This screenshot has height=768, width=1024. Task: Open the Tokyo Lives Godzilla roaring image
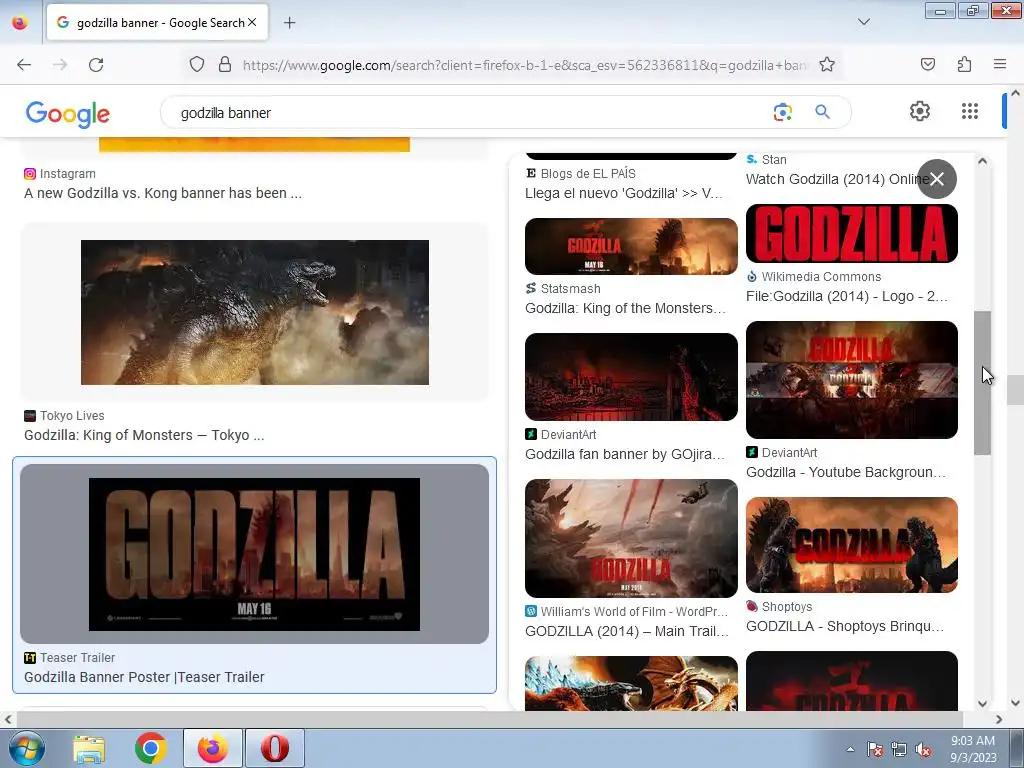255,312
